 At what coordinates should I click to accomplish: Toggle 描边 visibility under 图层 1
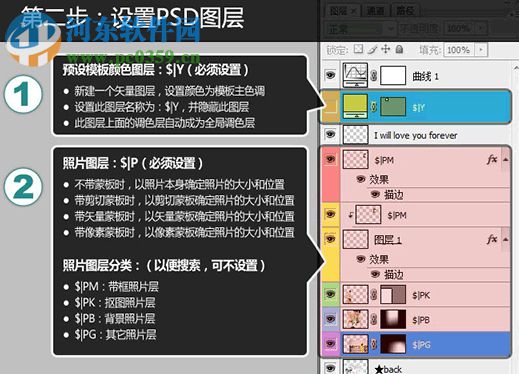[375, 274]
